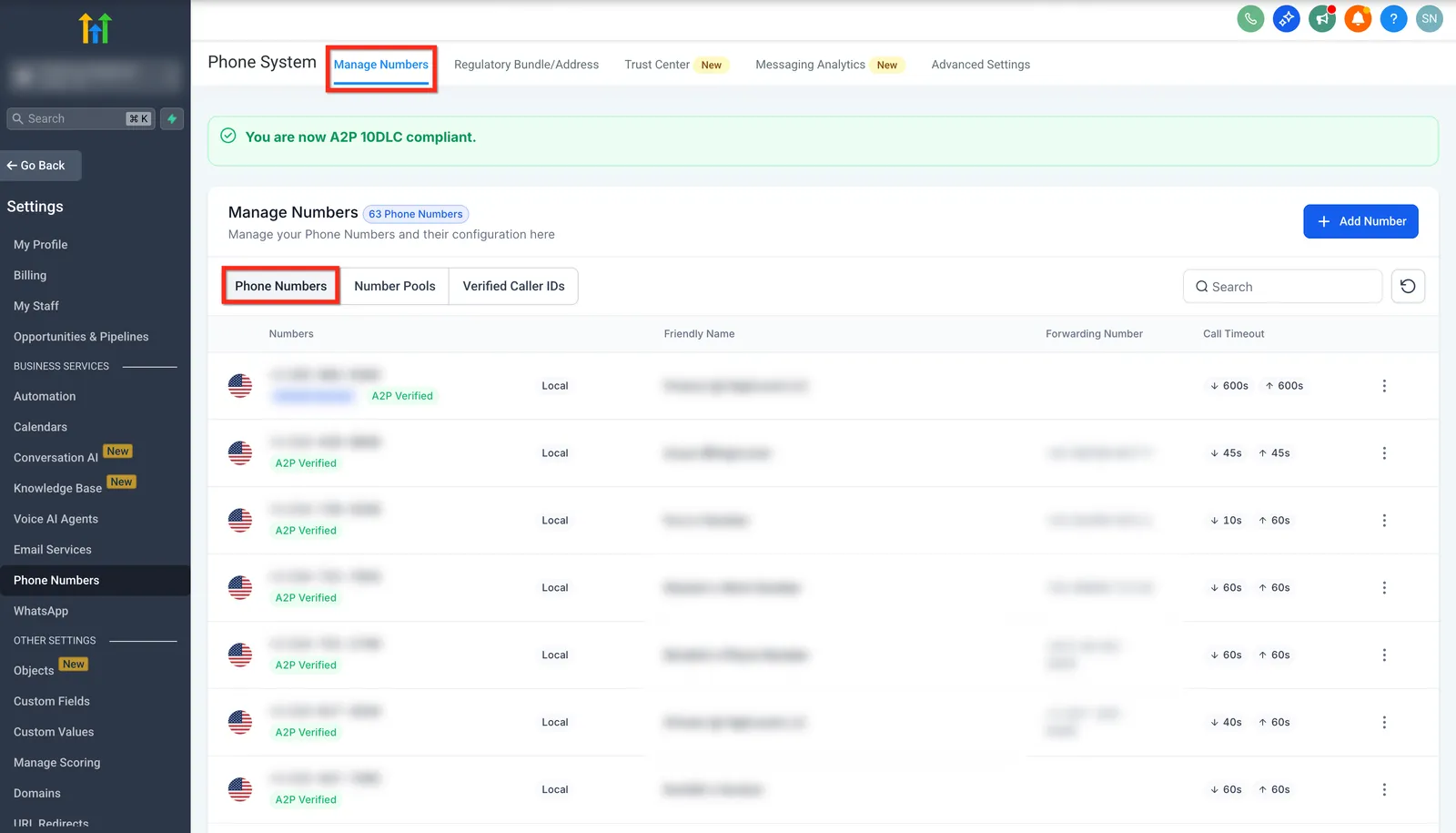Viewport: 1456px width, 833px height.
Task: Click the green check icon in the compliance banner
Action: pos(228,136)
